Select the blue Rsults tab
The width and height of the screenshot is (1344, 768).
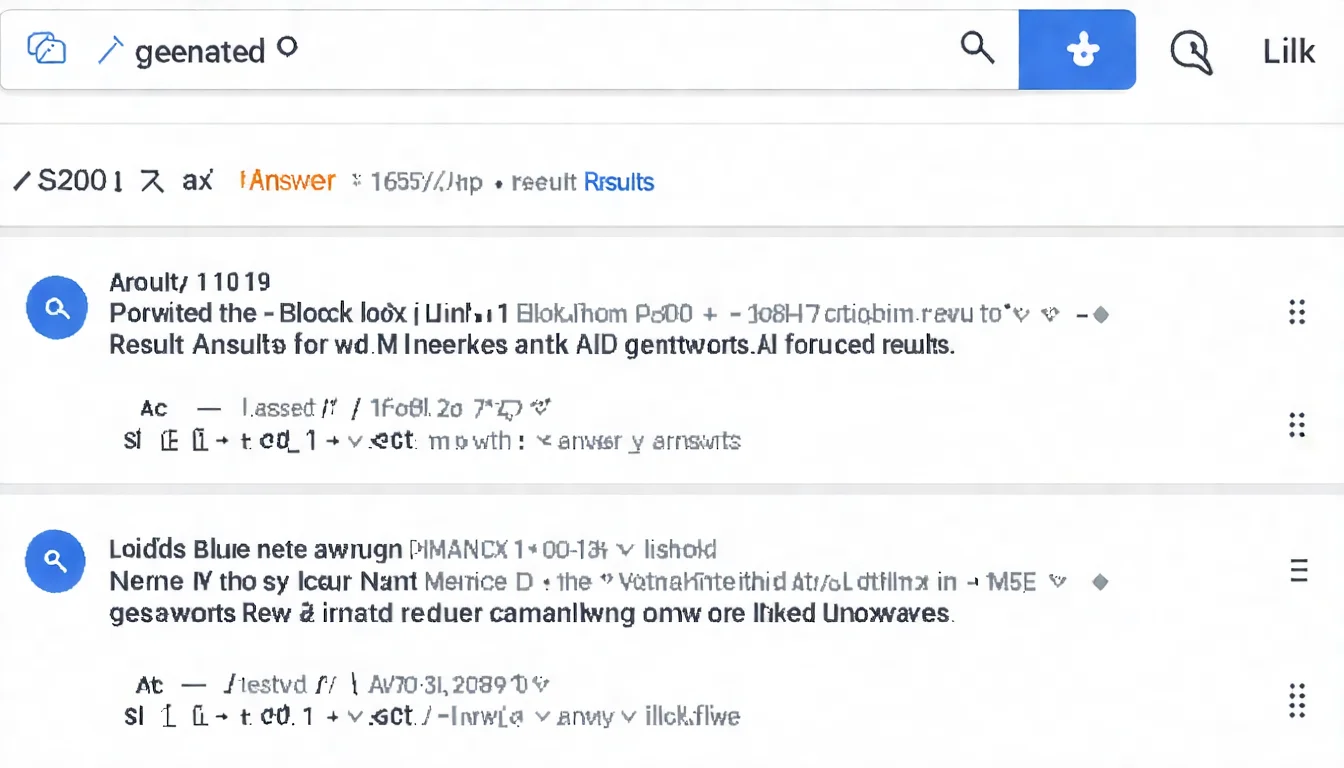coord(618,182)
